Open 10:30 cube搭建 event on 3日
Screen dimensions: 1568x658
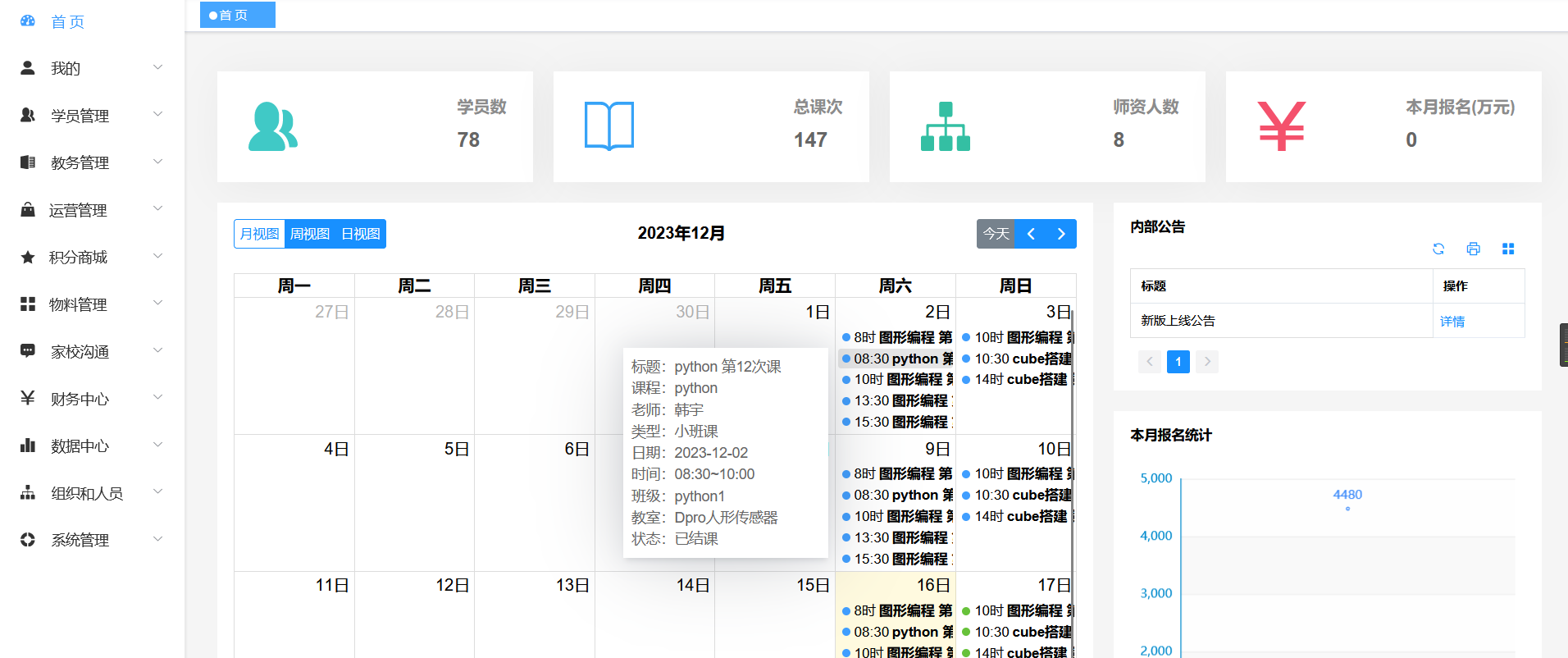point(1016,359)
